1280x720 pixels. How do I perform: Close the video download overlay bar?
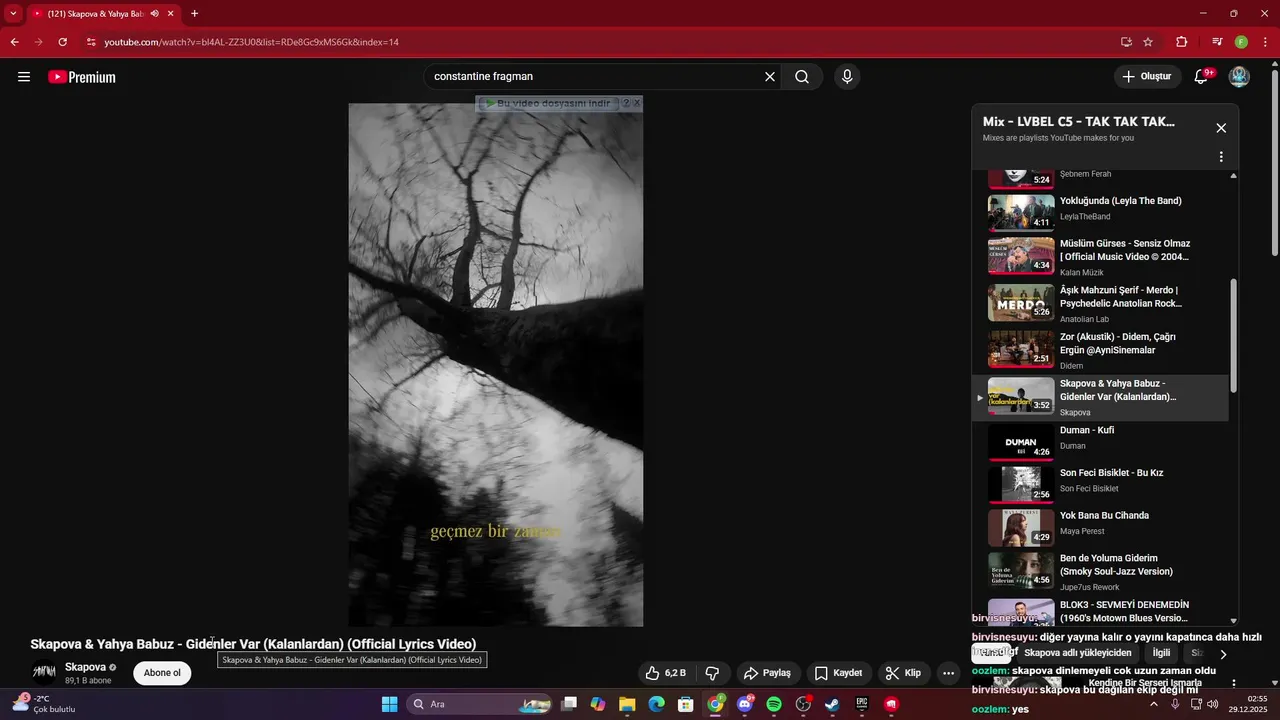tap(637, 103)
